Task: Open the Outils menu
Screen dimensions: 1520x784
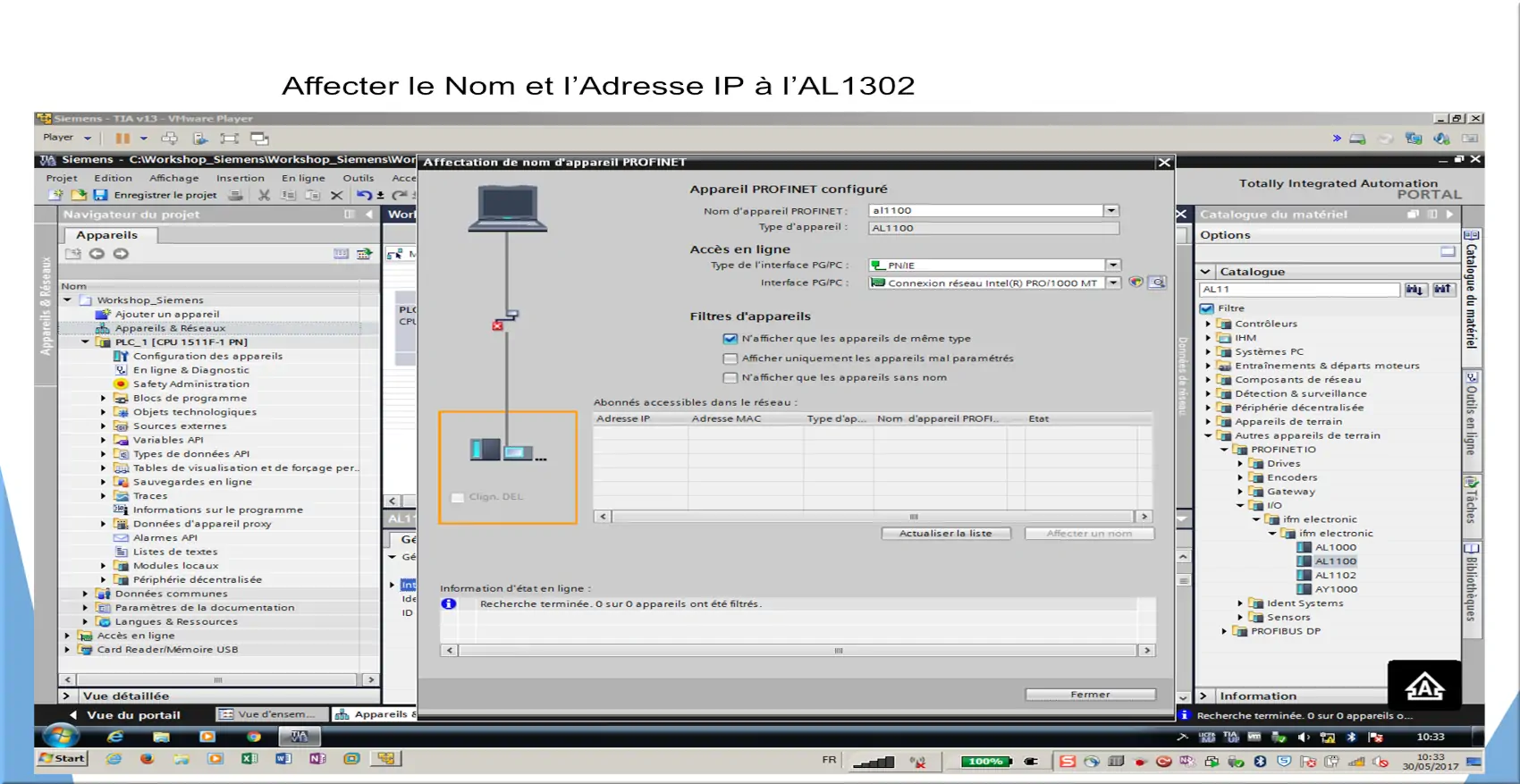Action: (x=358, y=178)
